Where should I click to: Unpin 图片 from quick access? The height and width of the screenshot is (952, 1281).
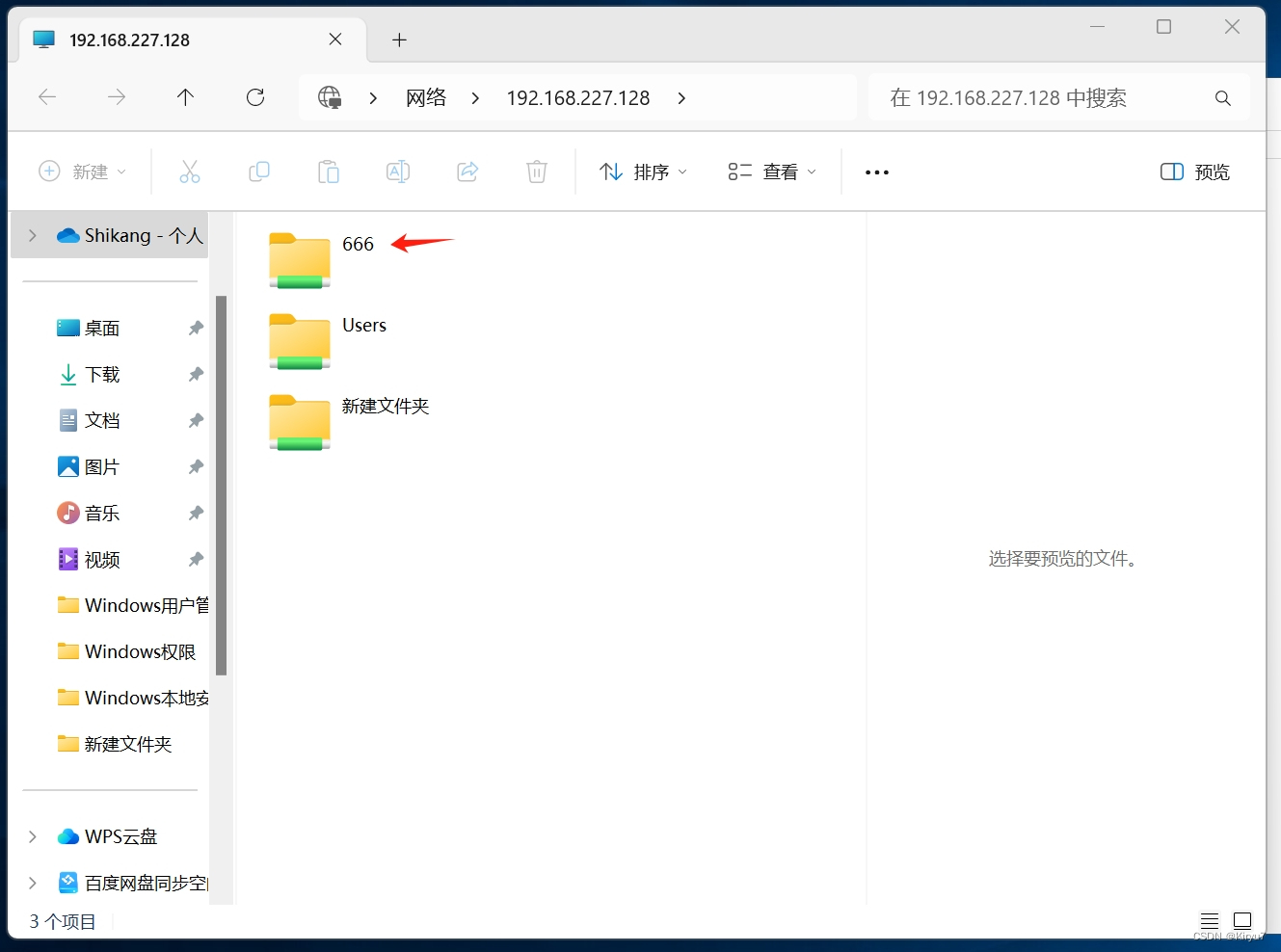(196, 467)
